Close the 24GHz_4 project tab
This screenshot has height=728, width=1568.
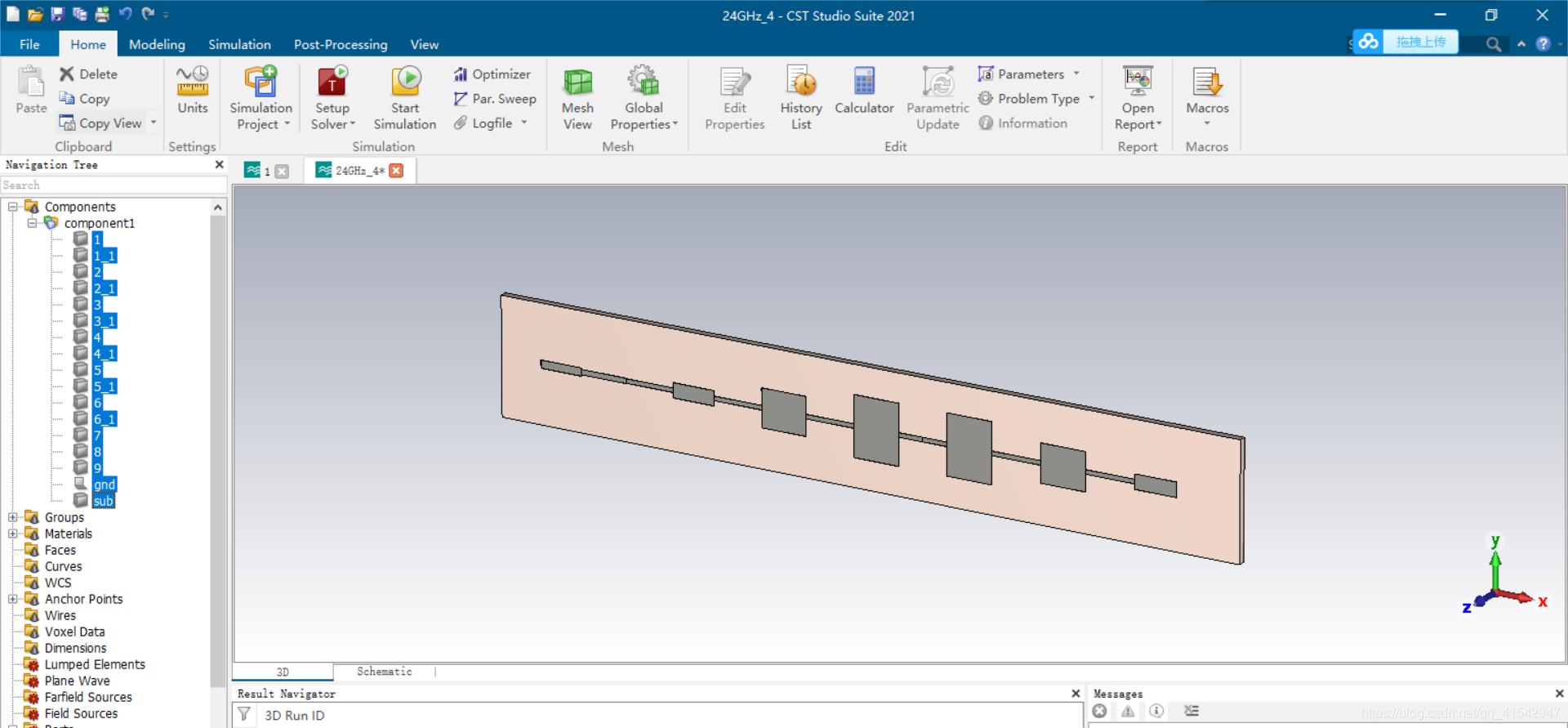click(x=396, y=171)
